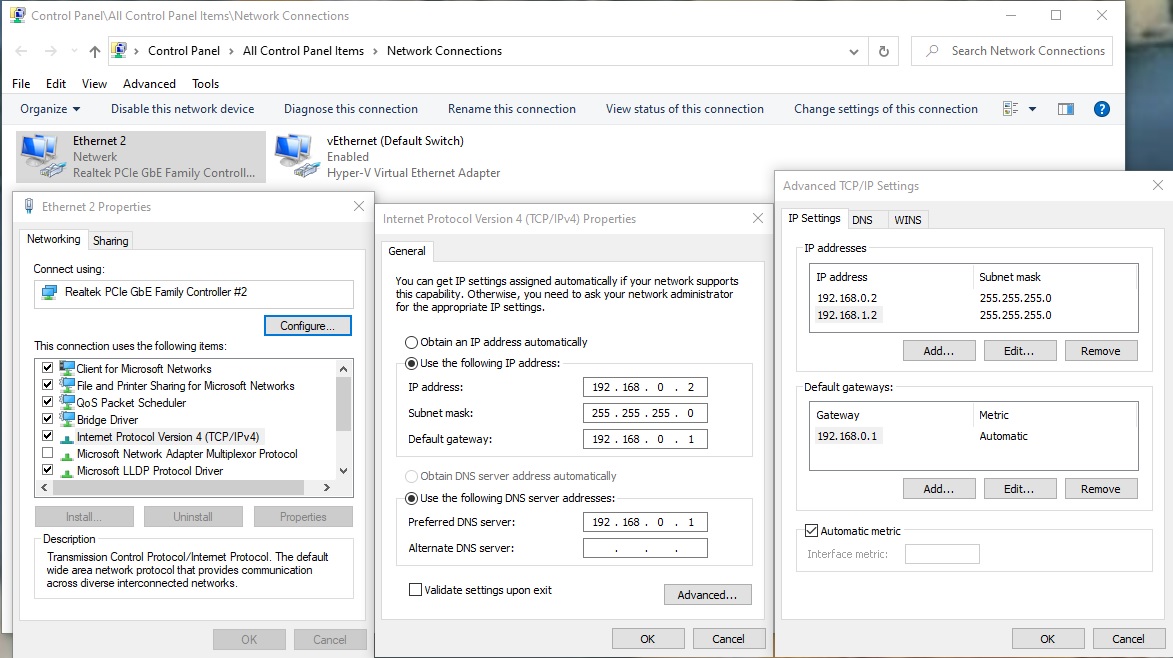
Task: Select the Ethernet 2 adapter icon
Action: (x=40, y=156)
